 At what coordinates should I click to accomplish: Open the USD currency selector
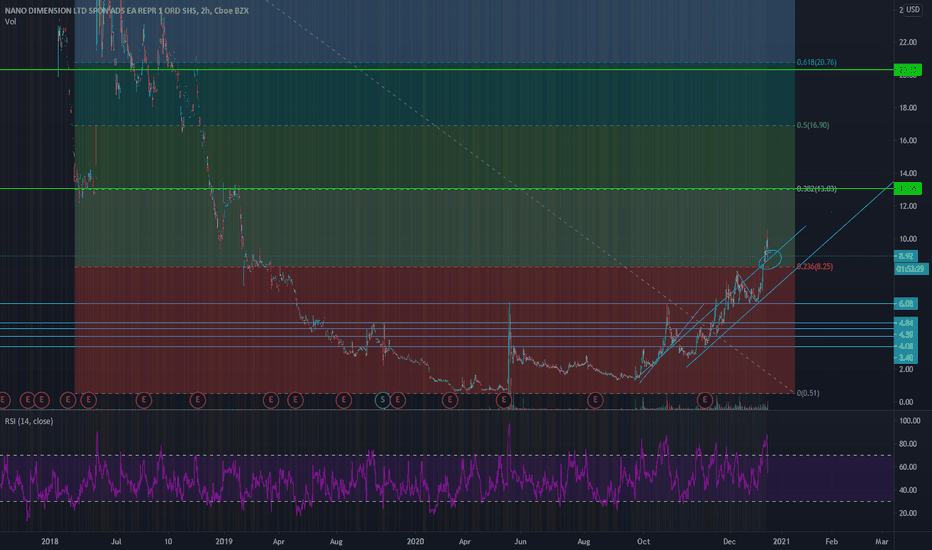tap(912, 10)
